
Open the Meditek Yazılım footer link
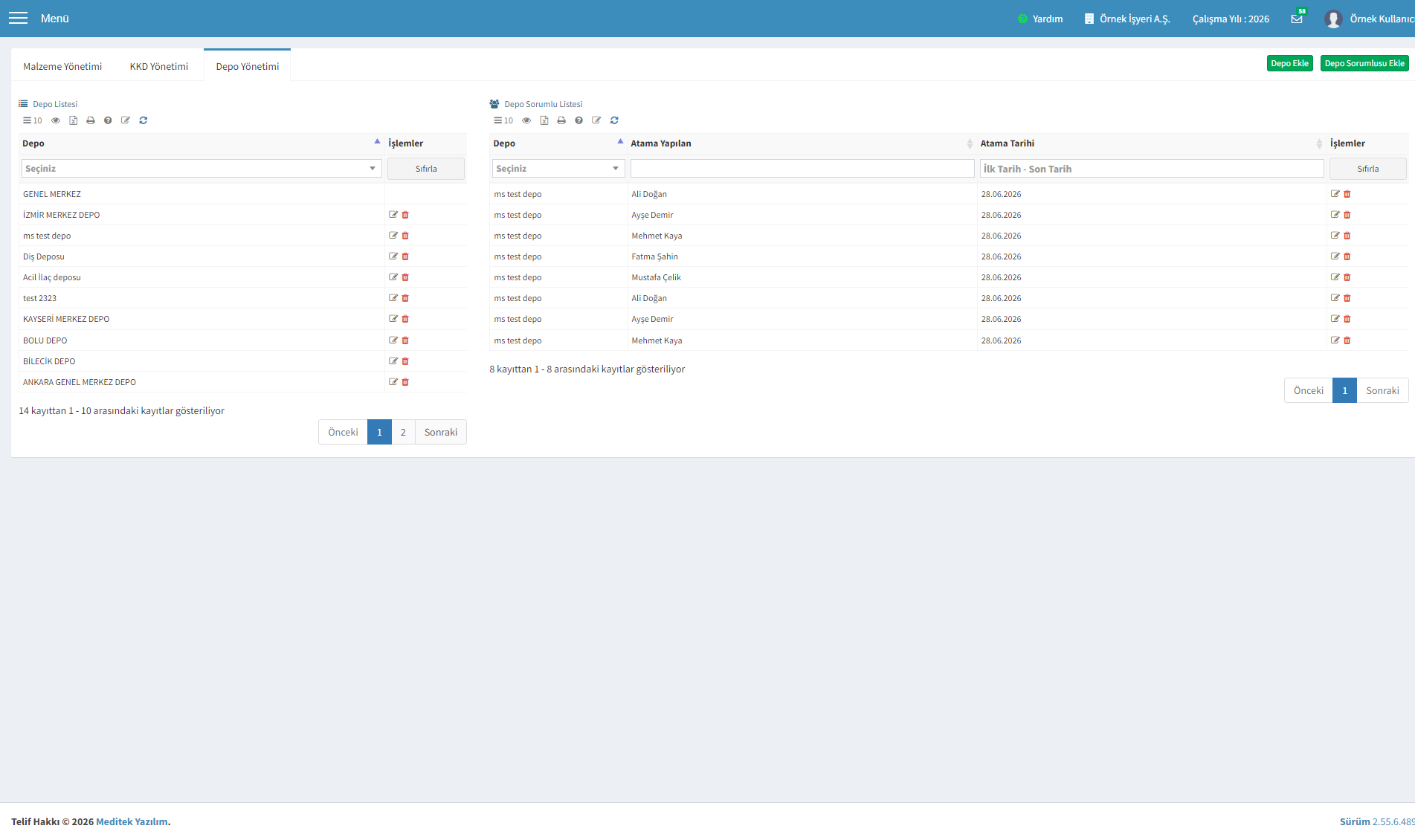(x=132, y=821)
